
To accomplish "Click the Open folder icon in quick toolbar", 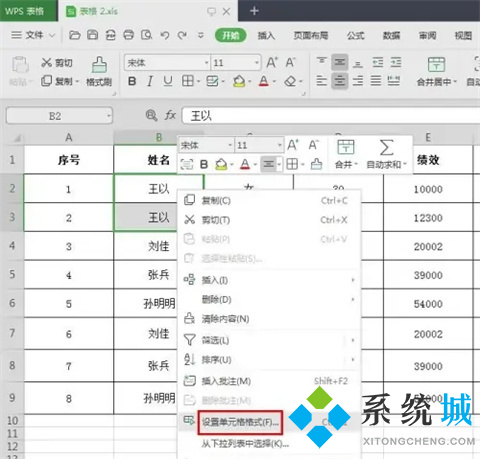I will tap(74, 35).
